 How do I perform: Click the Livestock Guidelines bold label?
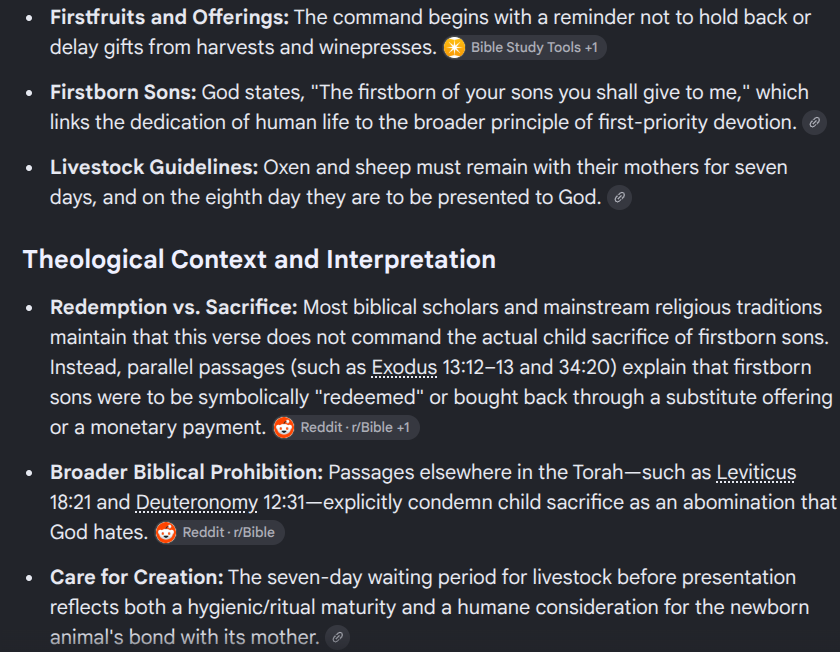(x=154, y=168)
